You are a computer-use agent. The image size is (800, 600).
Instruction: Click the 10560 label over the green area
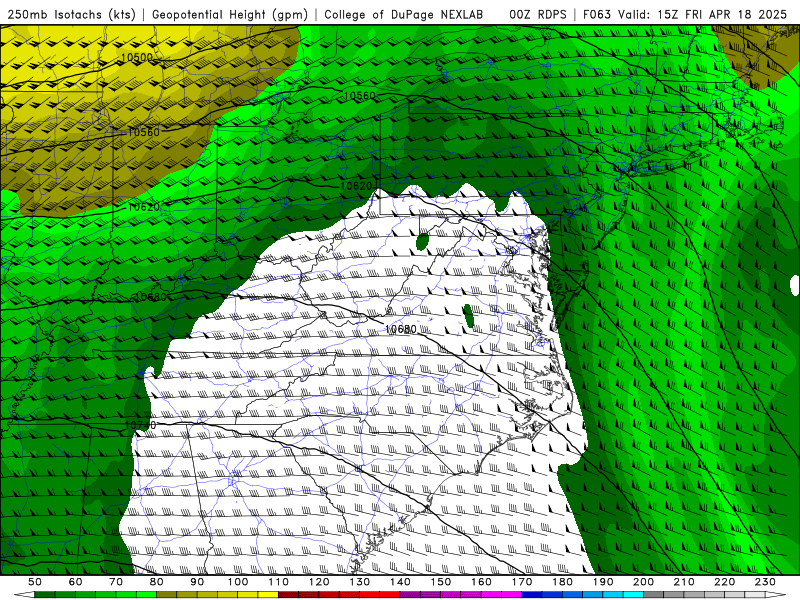point(360,95)
